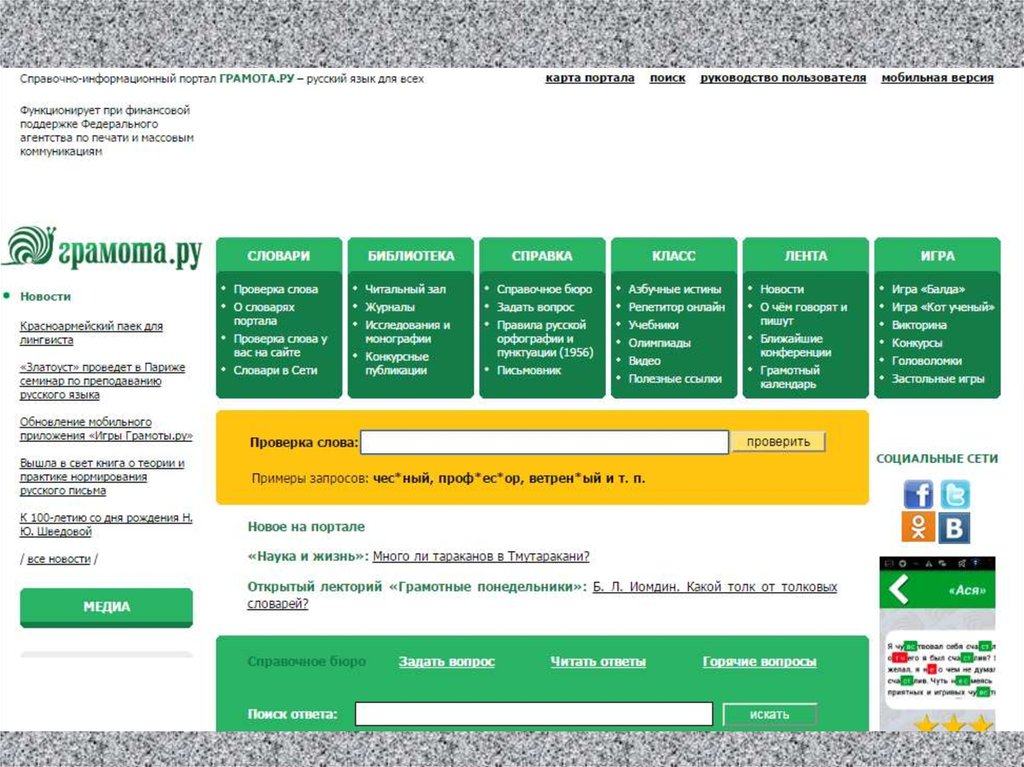Open news «Златоуст проведет в Париже семинар»
The height and width of the screenshot is (767, 1024).
pyautogui.click(x=103, y=381)
